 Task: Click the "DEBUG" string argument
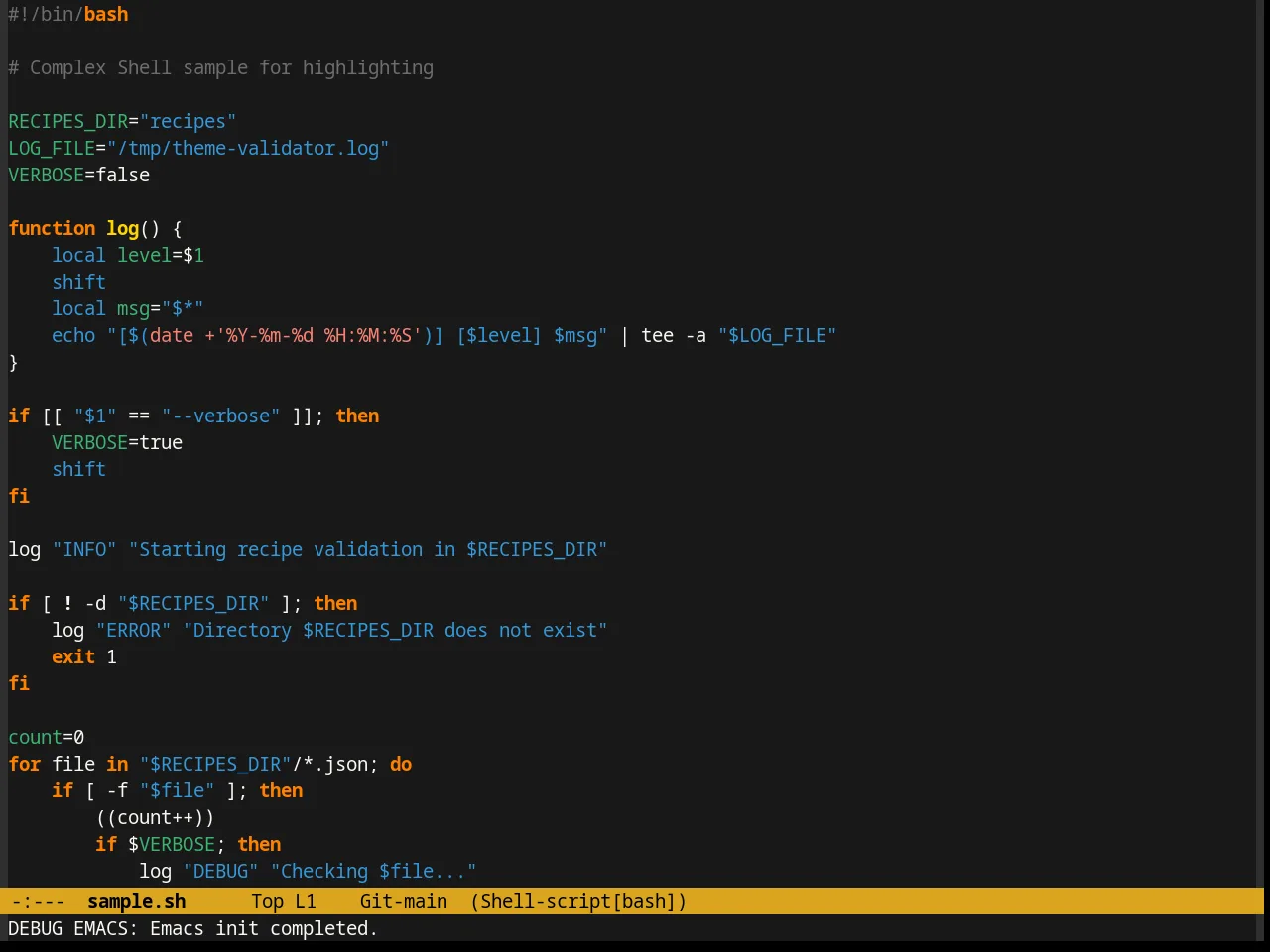click(220, 871)
